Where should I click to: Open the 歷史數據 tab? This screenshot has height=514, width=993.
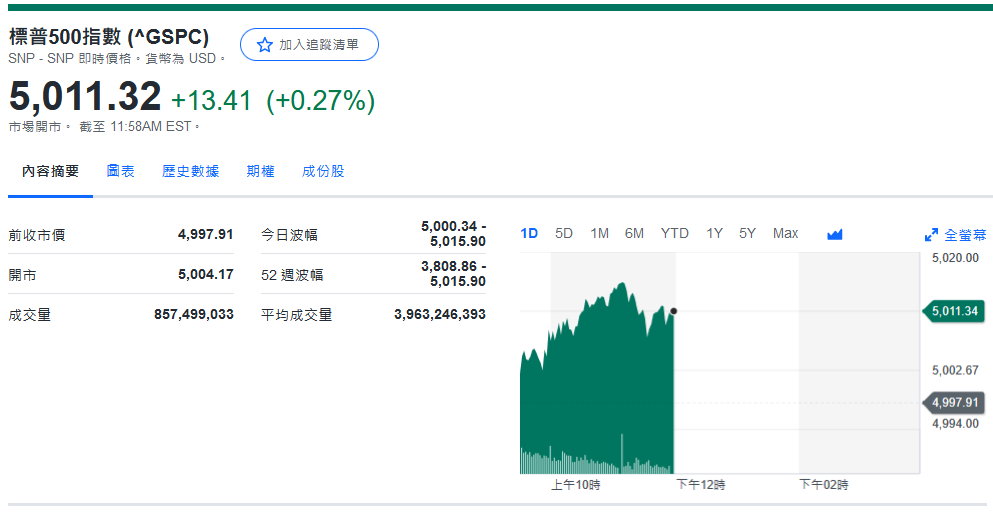pyautogui.click(x=190, y=171)
